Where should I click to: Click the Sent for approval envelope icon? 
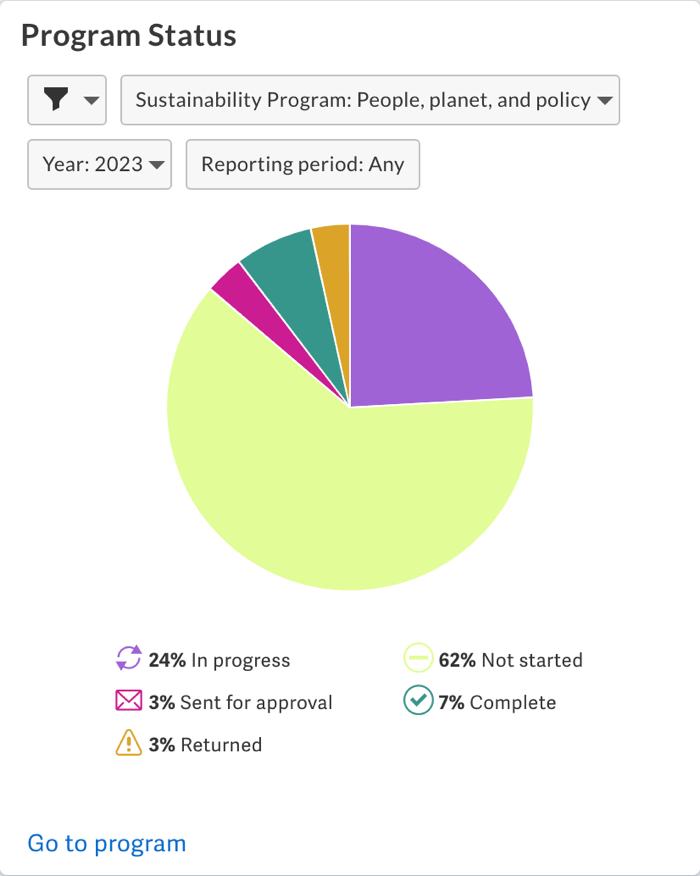pos(129,701)
